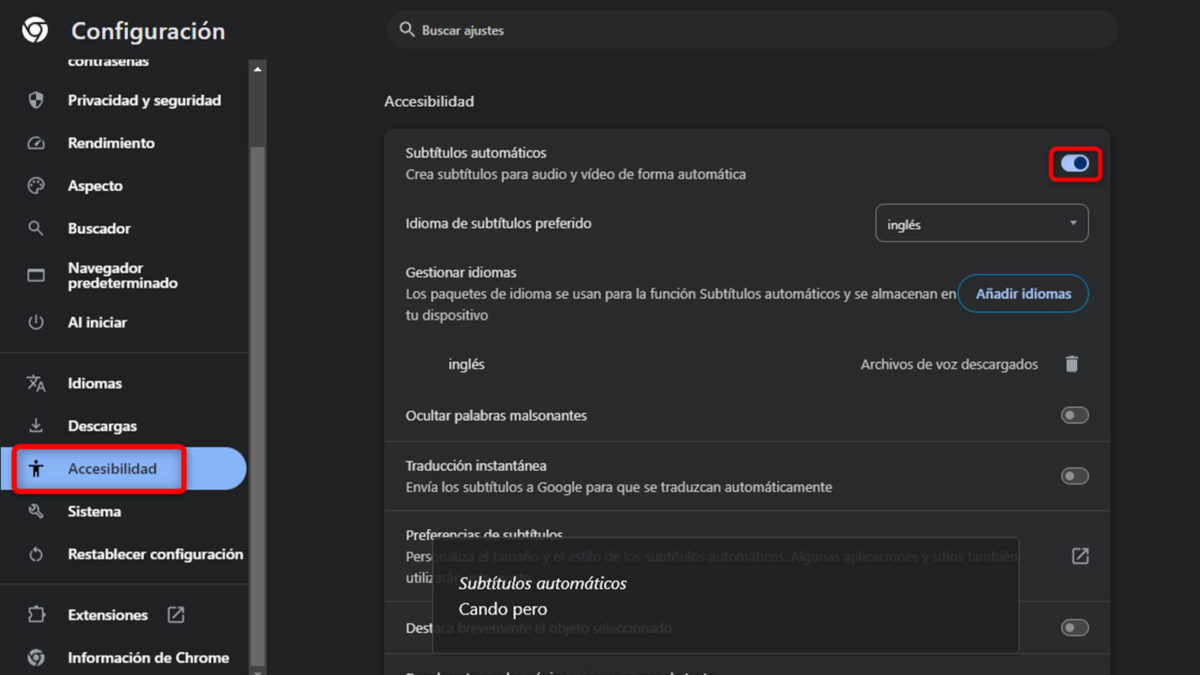The width and height of the screenshot is (1200, 675).
Task: Turn on Traducción instantánea
Action: coord(1074,476)
